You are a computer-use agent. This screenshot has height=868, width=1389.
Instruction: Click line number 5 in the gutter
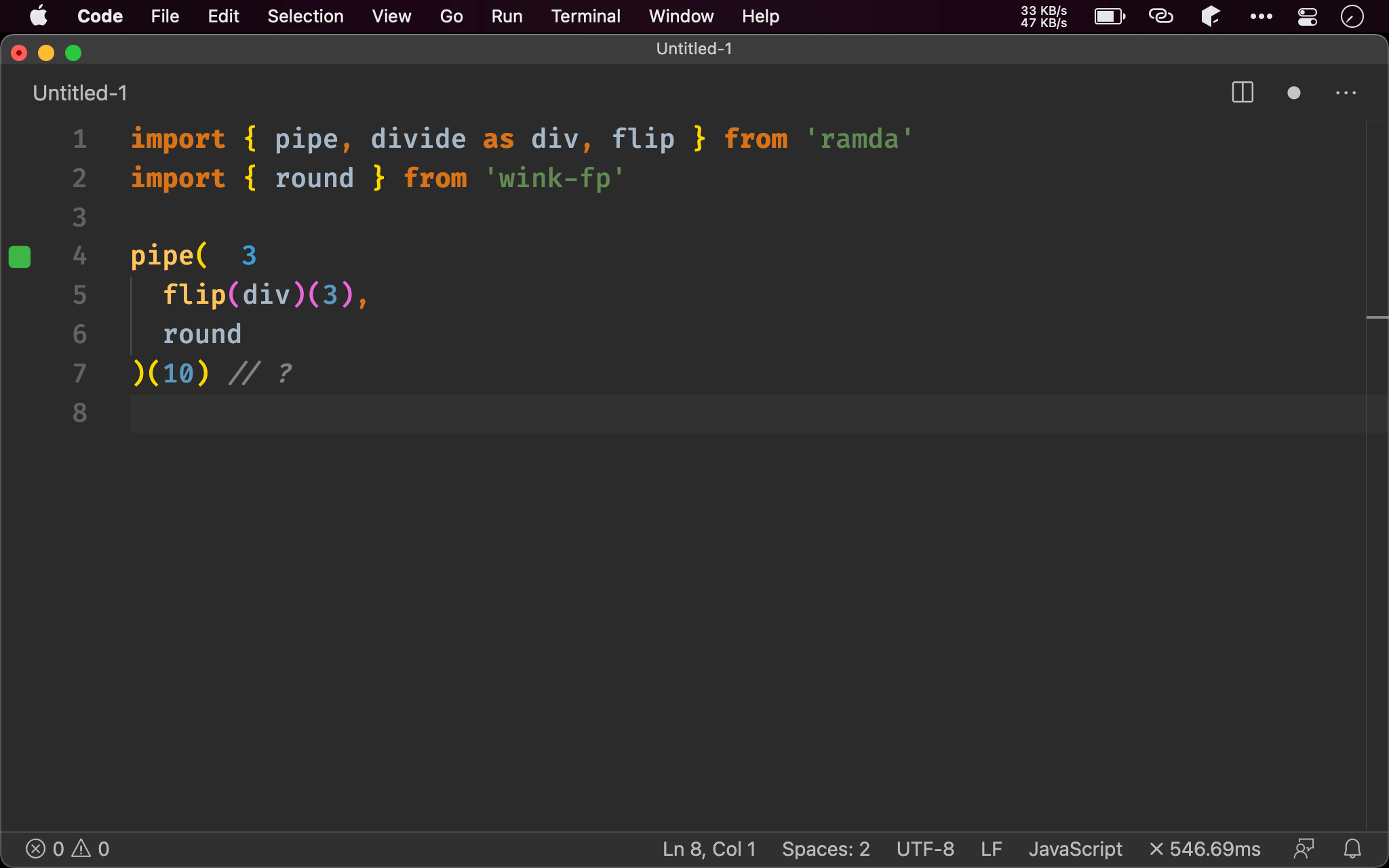point(79,295)
